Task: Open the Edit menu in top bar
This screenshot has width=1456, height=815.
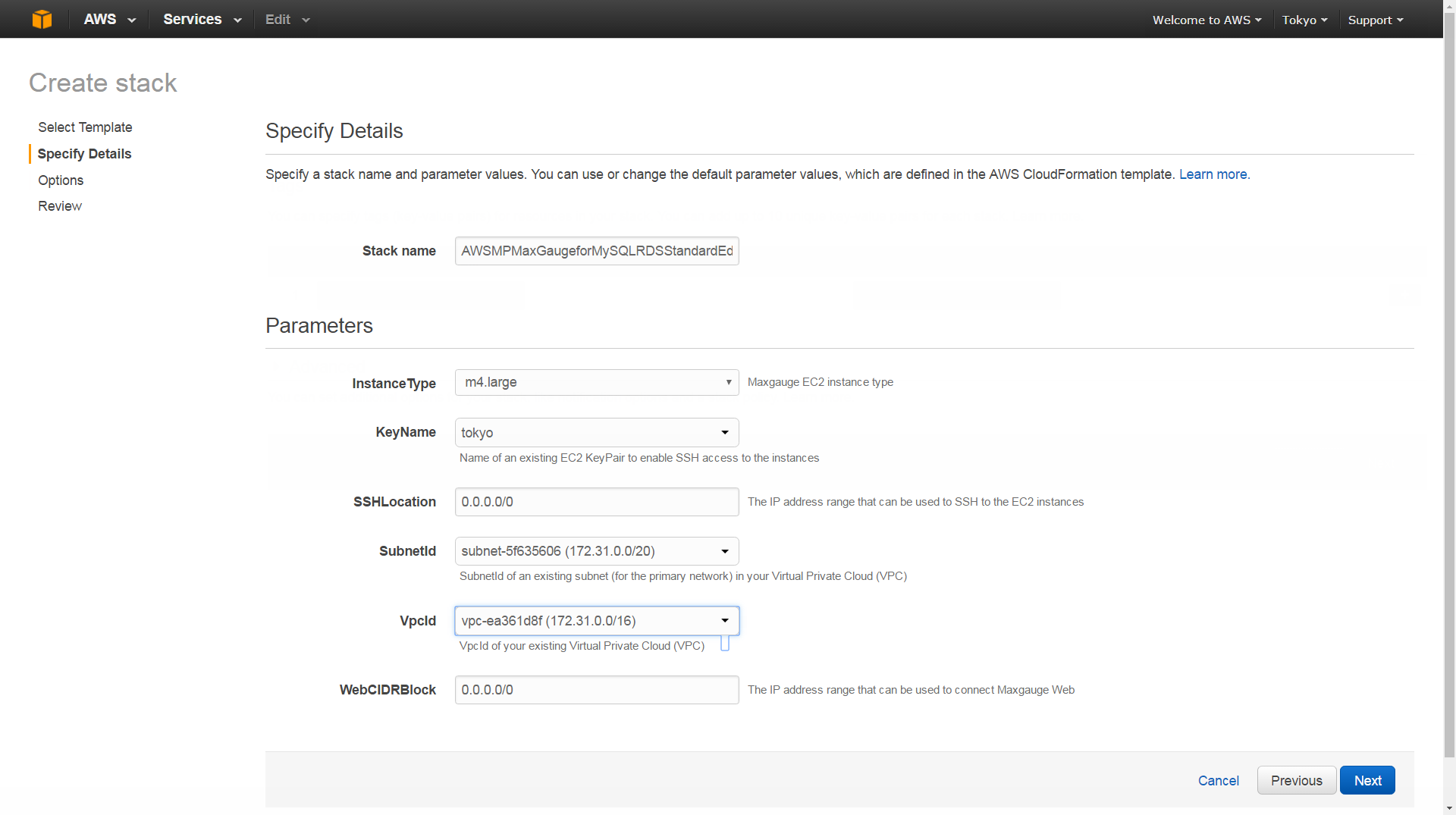Action: coord(287,19)
